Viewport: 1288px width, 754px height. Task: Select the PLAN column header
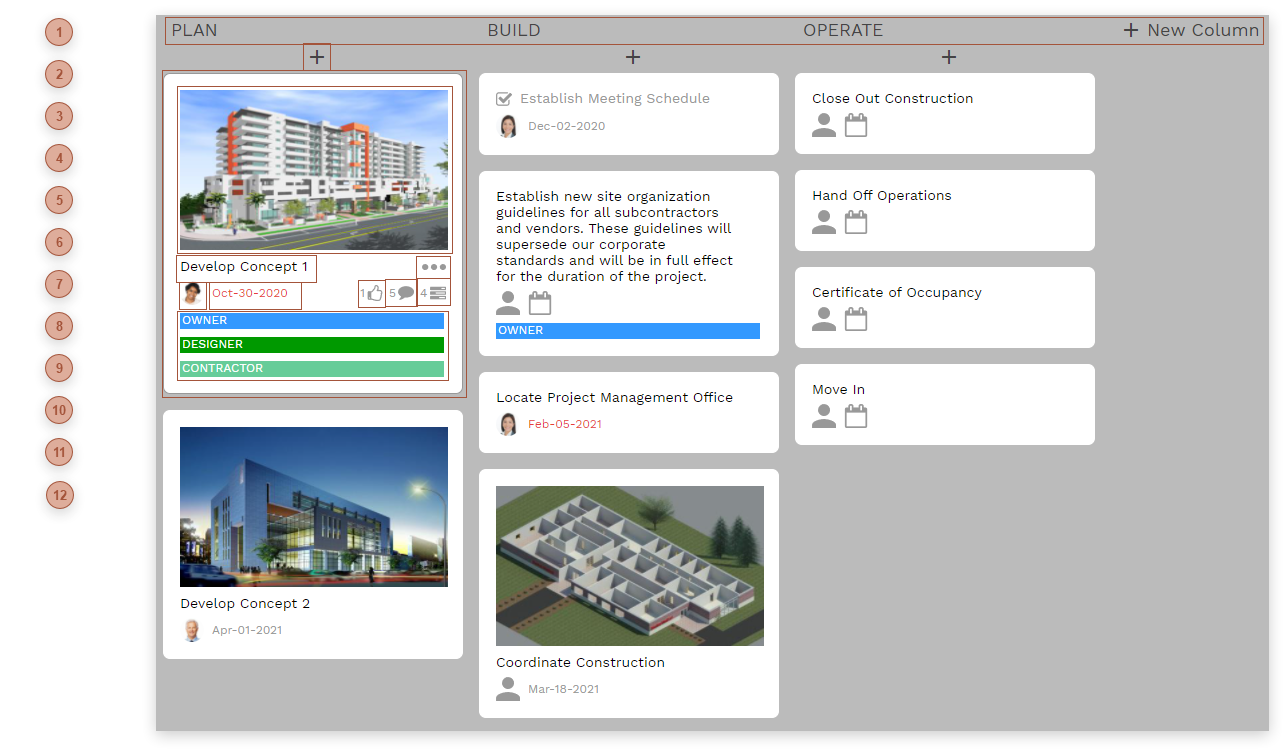194,30
